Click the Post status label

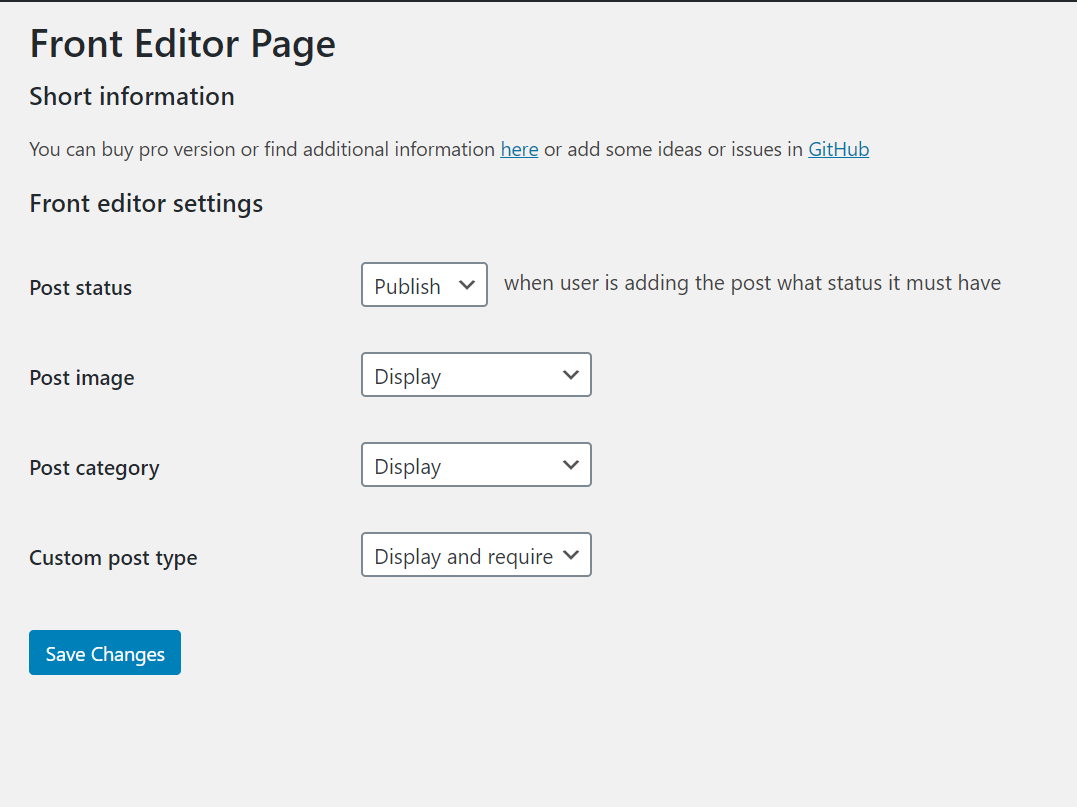tap(80, 287)
